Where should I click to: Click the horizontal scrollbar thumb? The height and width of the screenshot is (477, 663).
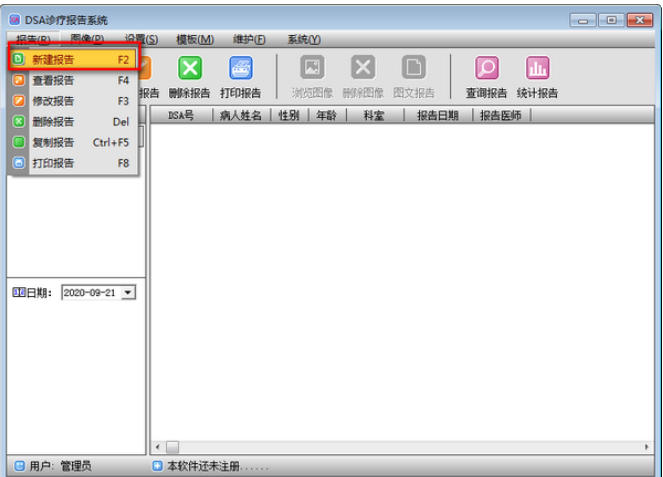172,447
